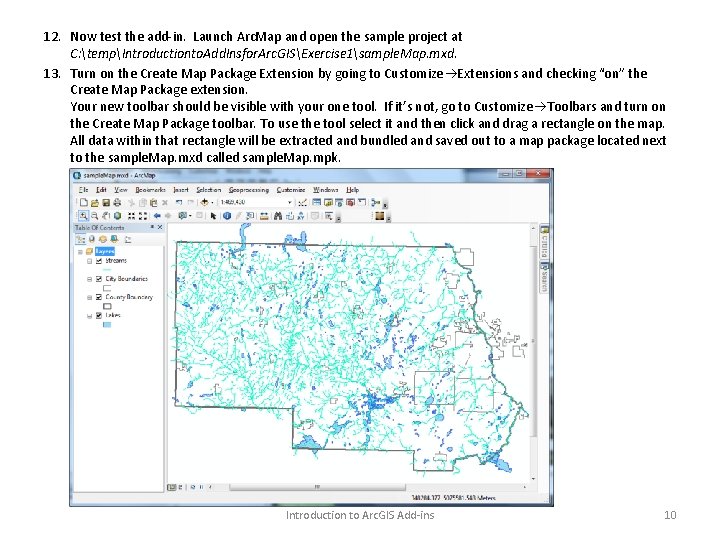Select the black arrow Select Elements tool
Screen dimensions: 720x540
point(213,216)
